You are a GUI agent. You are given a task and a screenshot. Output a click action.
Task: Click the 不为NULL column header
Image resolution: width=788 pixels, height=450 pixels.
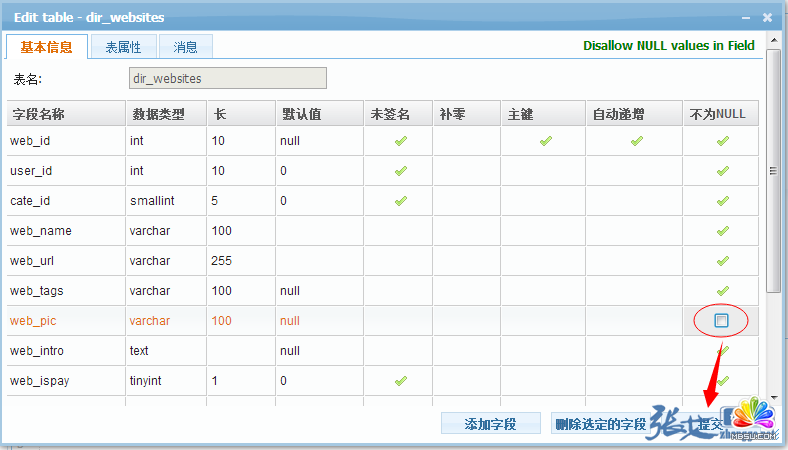point(721,114)
